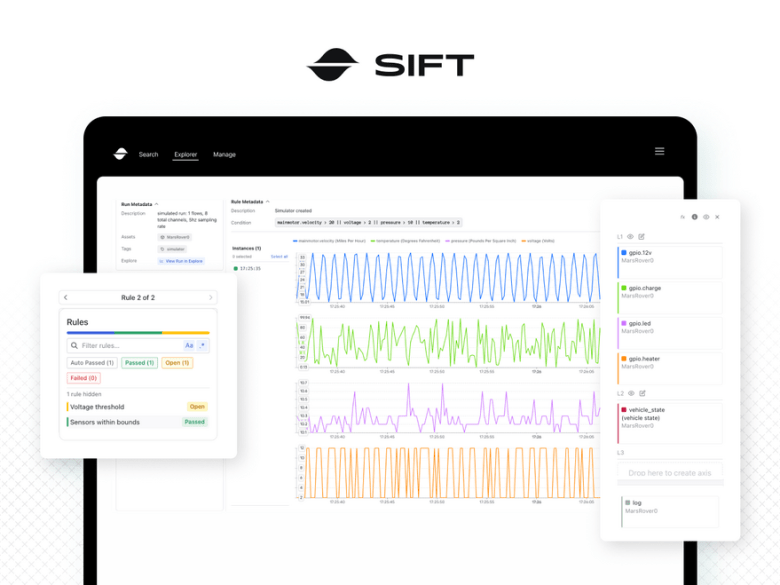Image resolution: width=780 pixels, height=585 pixels.
Task: Select the vehicle_state channel card
Action: click(x=670, y=423)
